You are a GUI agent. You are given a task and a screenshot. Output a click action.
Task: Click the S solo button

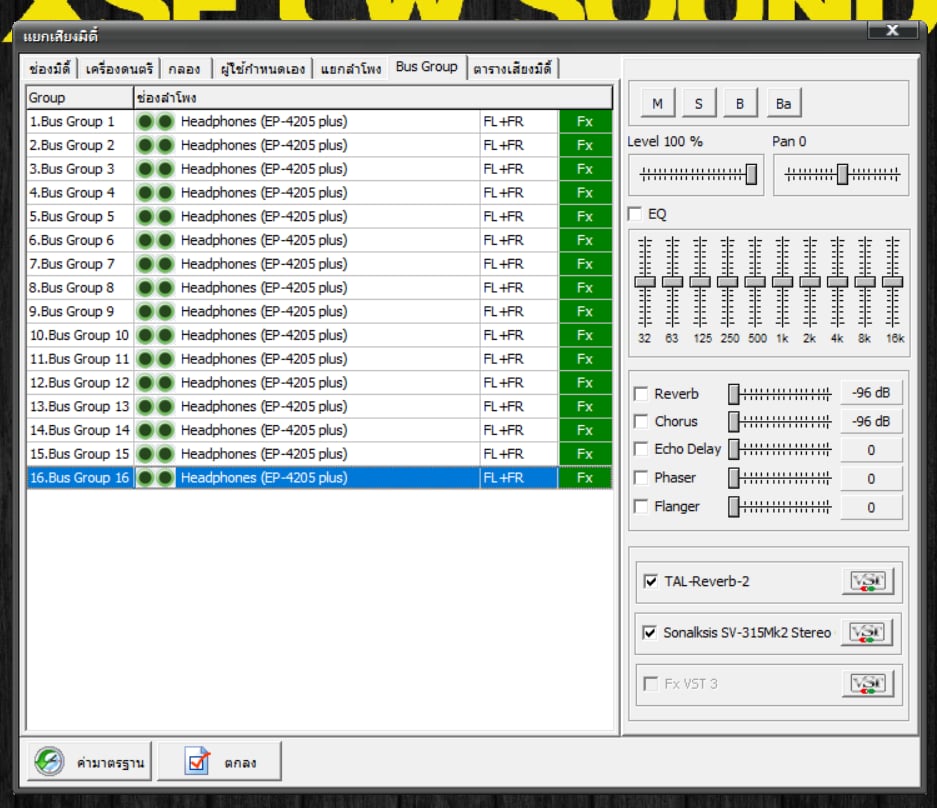point(698,103)
